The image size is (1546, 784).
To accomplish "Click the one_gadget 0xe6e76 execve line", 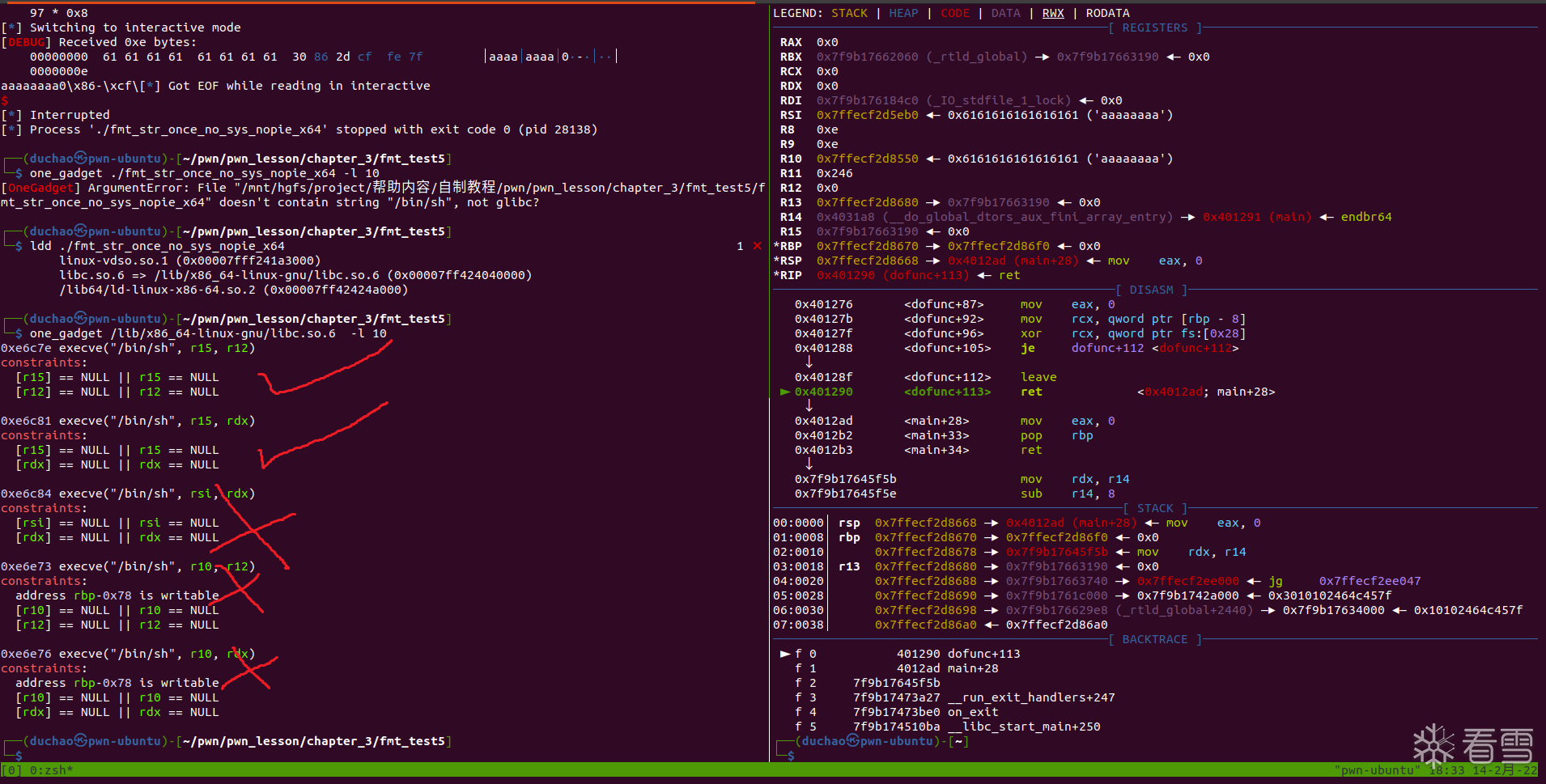I will point(128,654).
